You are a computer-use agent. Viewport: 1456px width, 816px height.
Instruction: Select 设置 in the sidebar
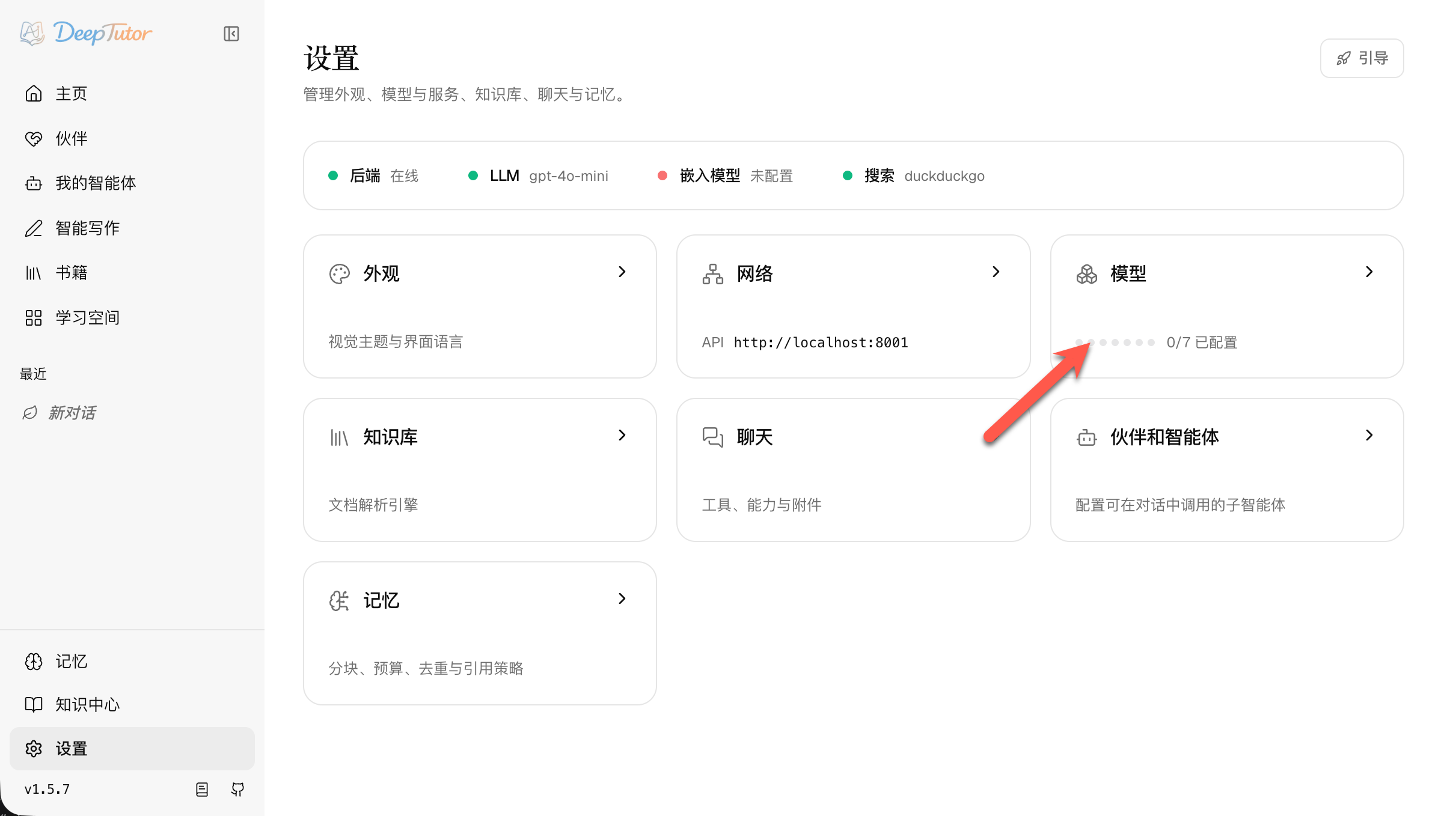point(132,749)
